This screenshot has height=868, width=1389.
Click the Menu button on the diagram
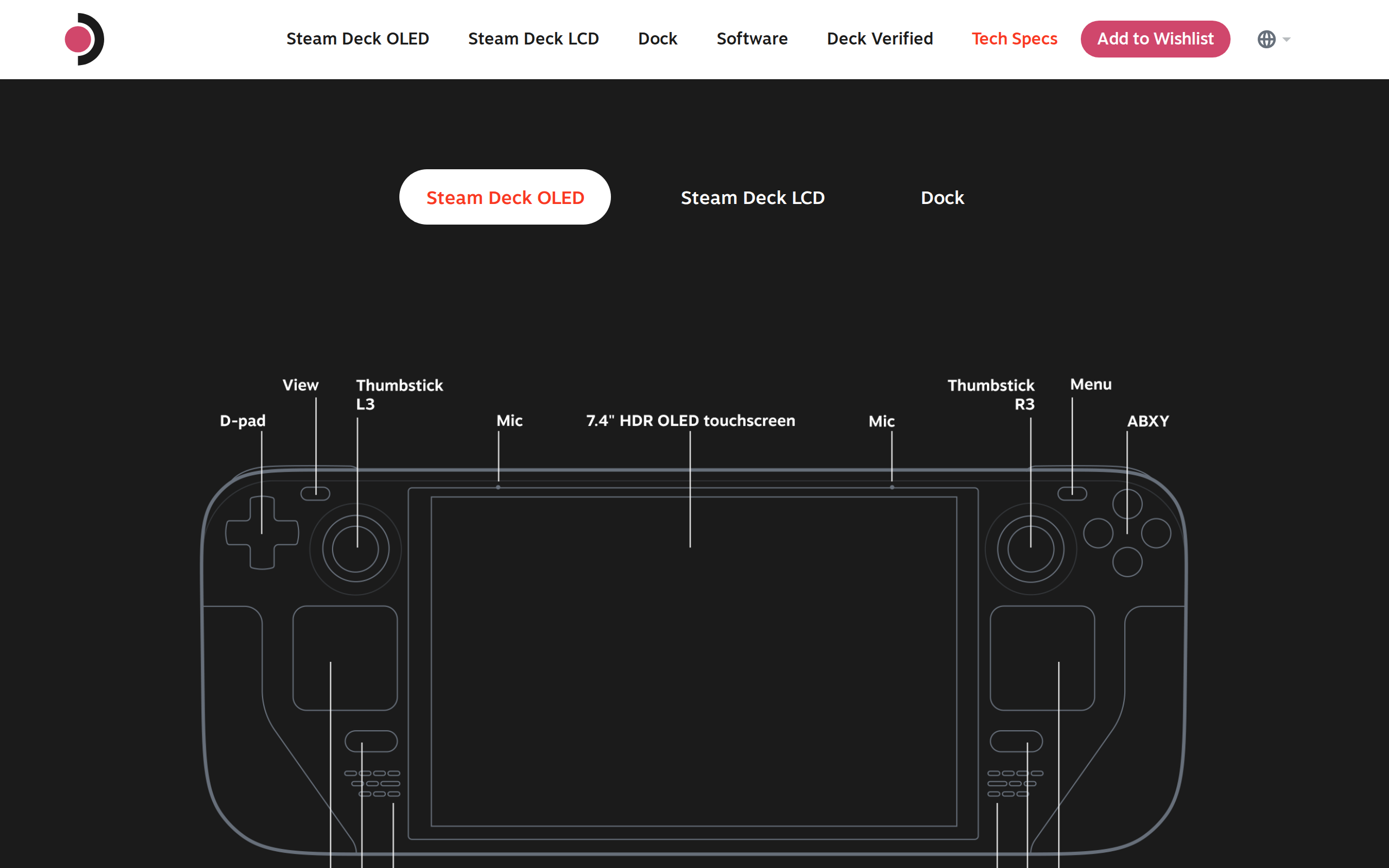point(1072,494)
